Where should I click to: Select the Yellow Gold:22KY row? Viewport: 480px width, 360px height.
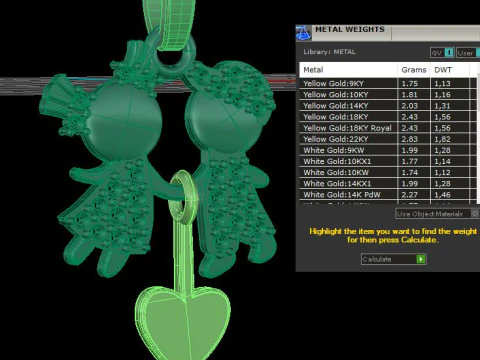[388, 139]
